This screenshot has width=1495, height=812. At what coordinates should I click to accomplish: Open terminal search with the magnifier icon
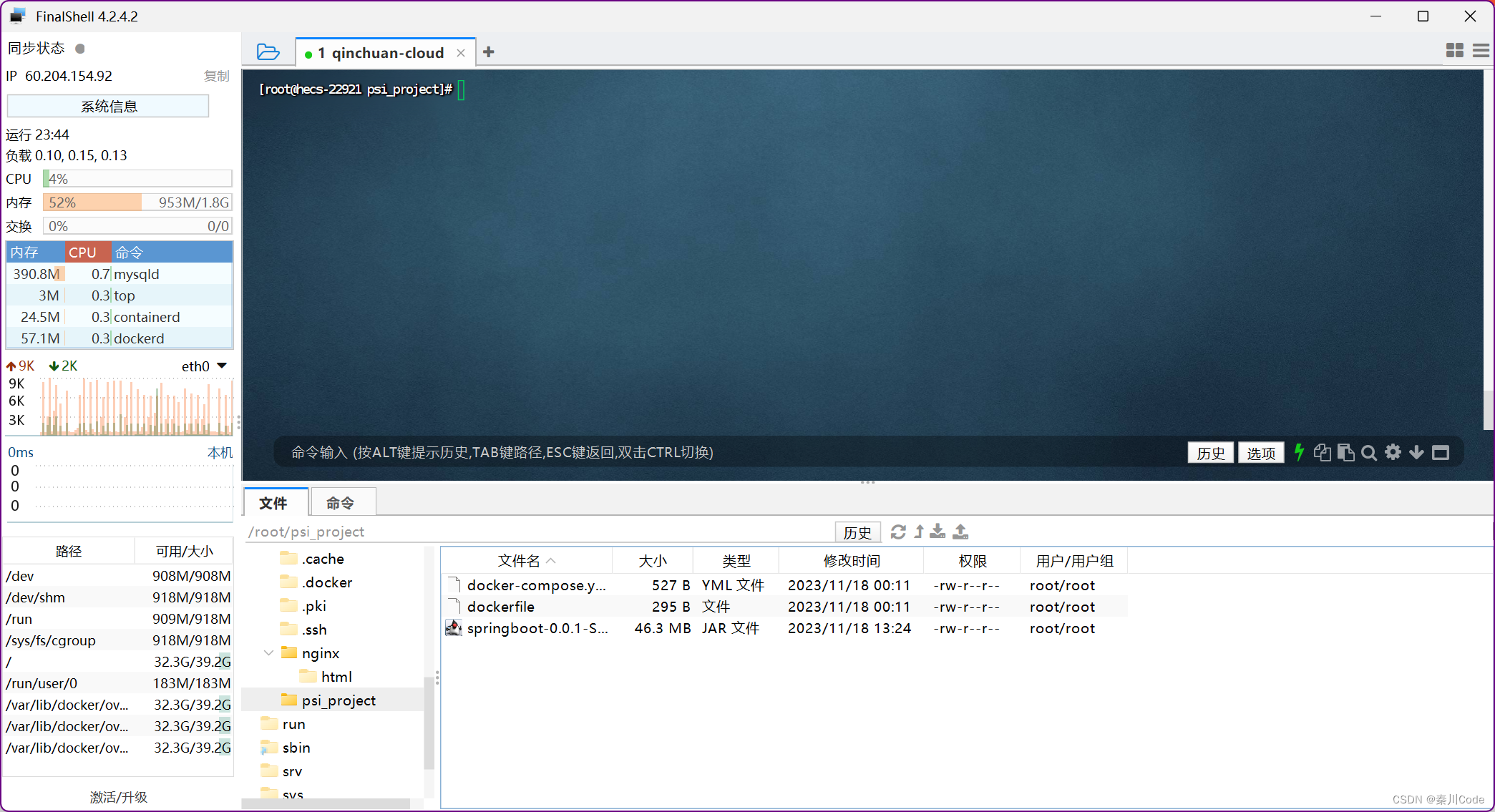(x=1369, y=452)
